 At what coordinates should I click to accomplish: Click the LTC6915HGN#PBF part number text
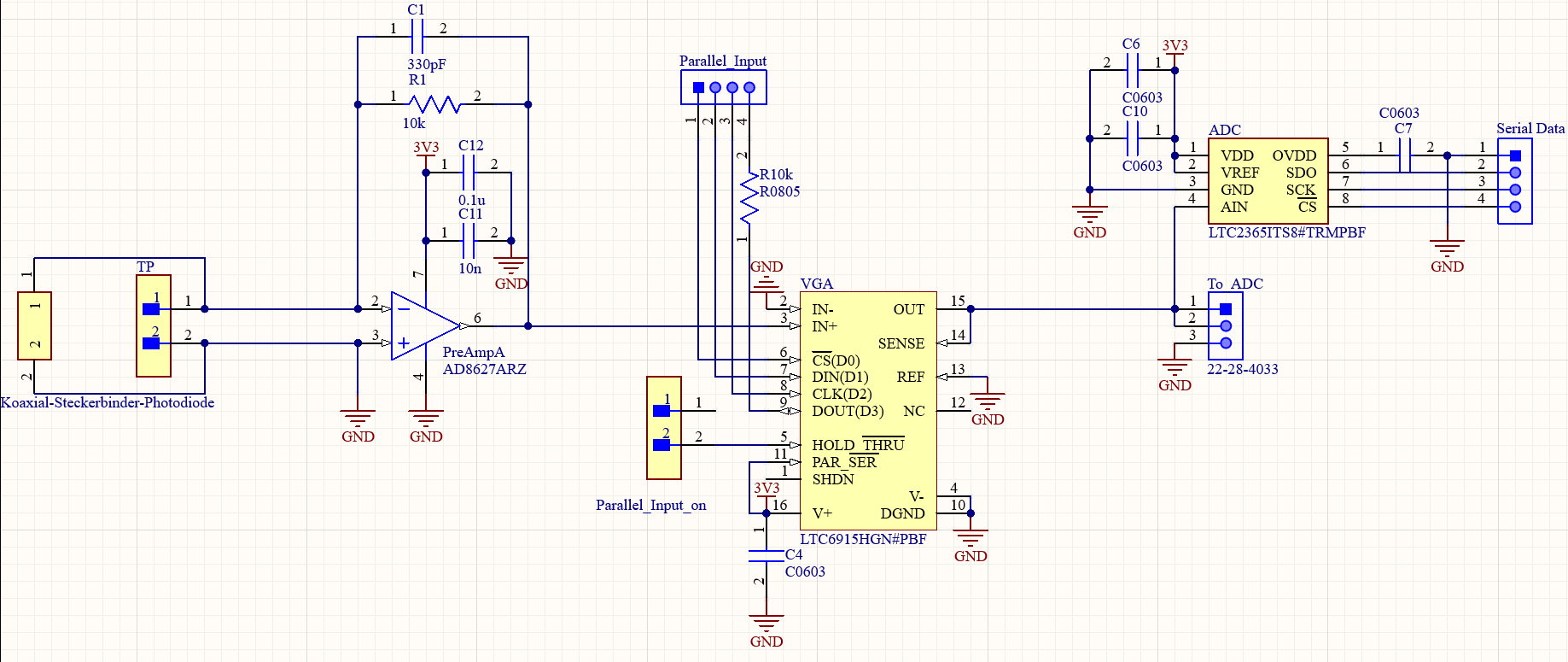863,539
